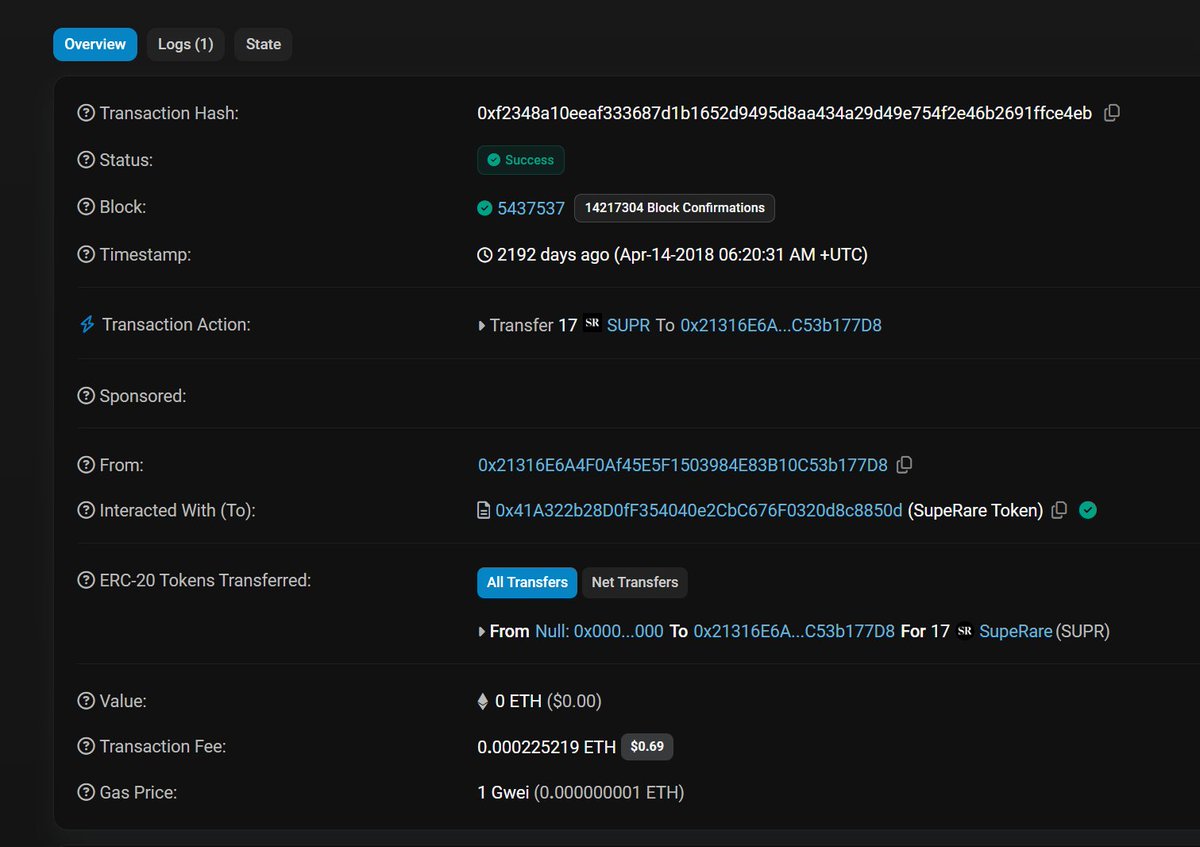Click the 14217304 Block Confirmations badge
Screen dimensions: 1200x847
coord(674,208)
